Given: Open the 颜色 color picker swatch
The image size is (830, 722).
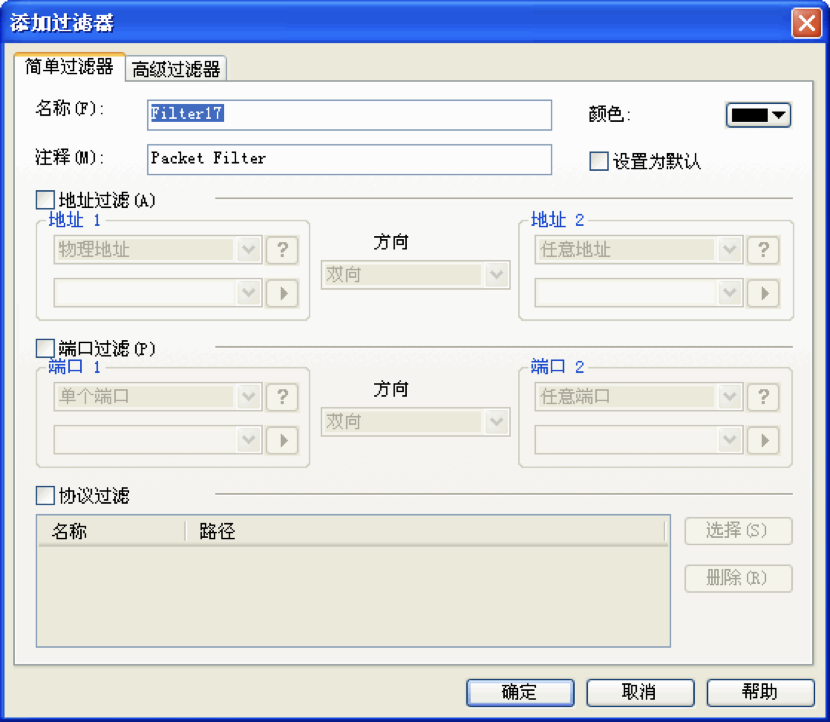Looking at the screenshot, I should (758, 115).
